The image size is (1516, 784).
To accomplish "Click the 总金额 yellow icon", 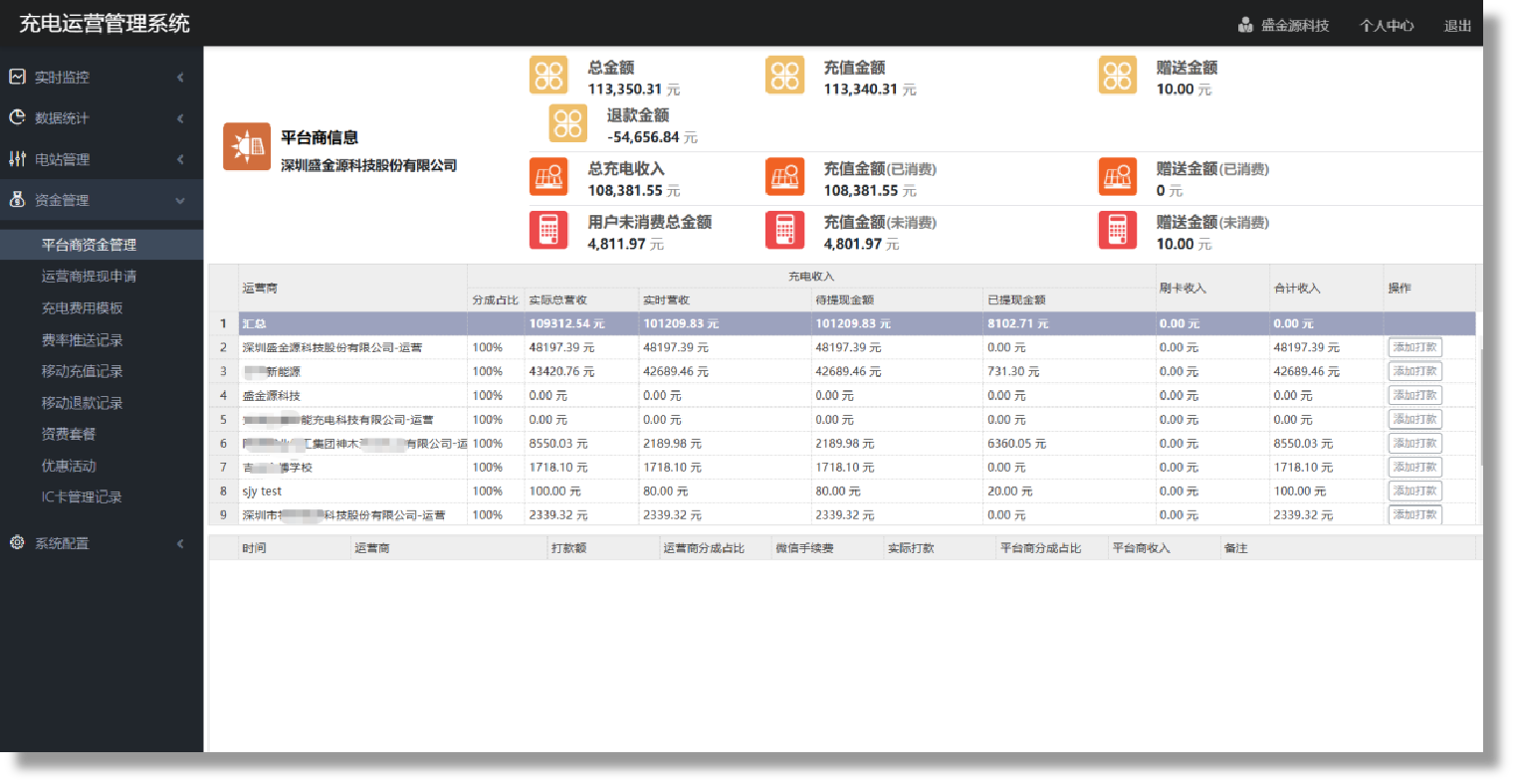I will pyautogui.click(x=549, y=76).
